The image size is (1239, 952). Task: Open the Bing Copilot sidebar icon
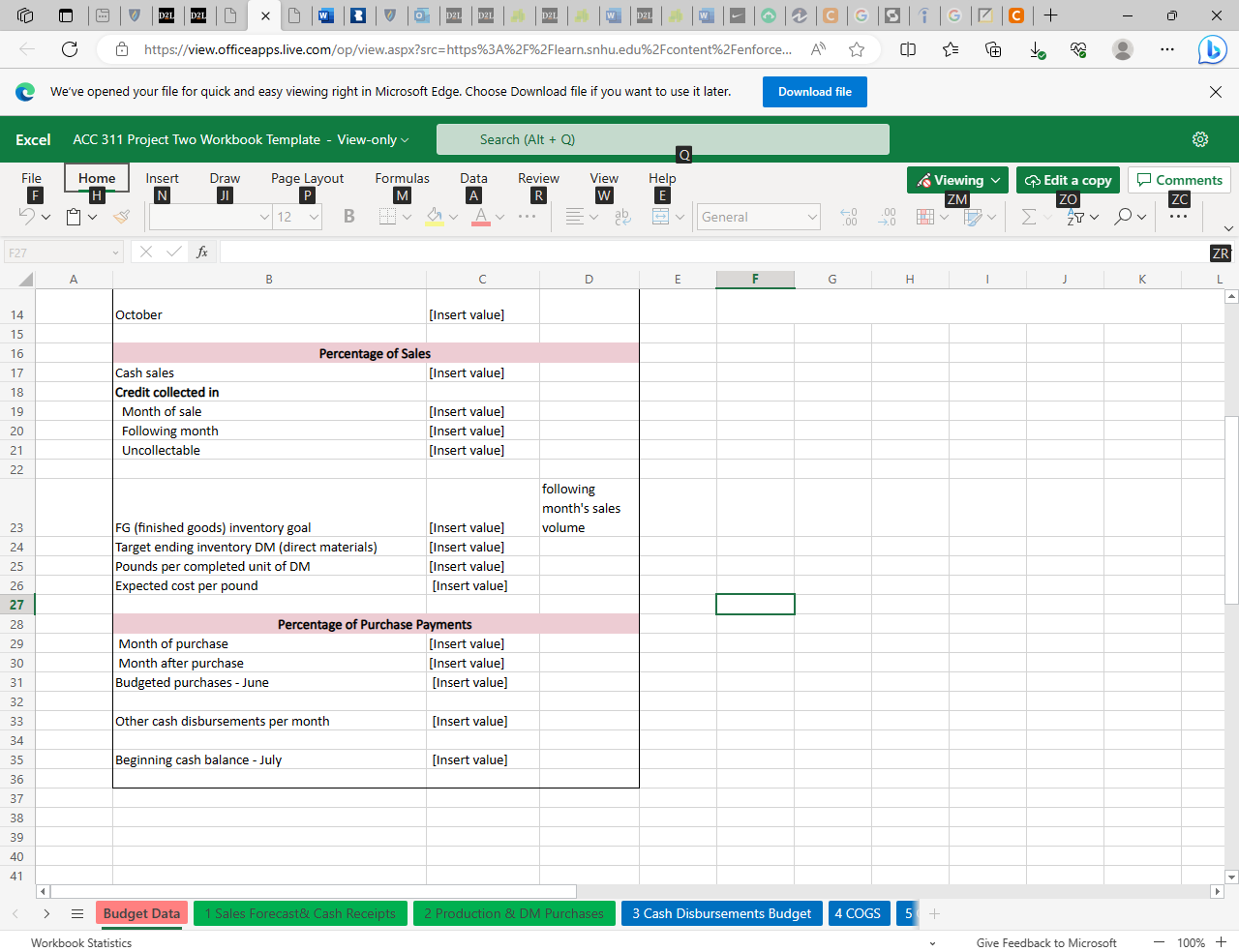click(1211, 49)
